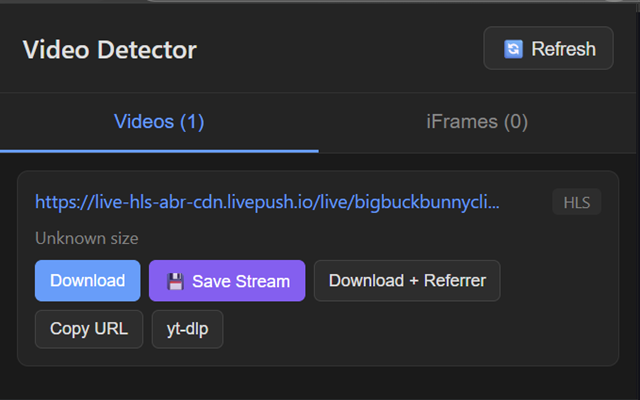Select the yt-dlp button
Screen dimensions: 640x400
[x=187, y=329]
